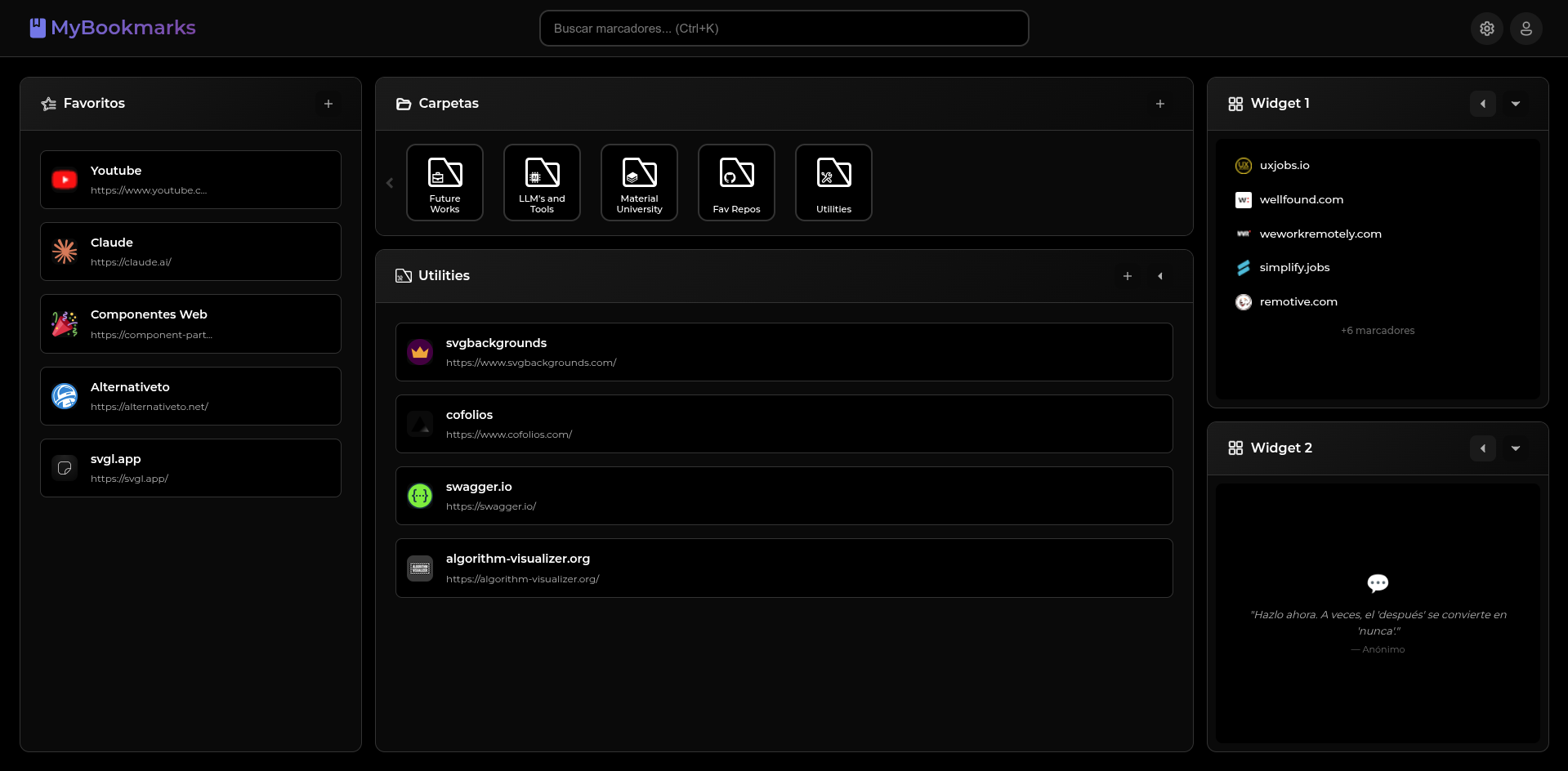The height and width of the screenshot is (771, 1568).
Task: Open the user profile icon
Action: tap(1526, 29)
